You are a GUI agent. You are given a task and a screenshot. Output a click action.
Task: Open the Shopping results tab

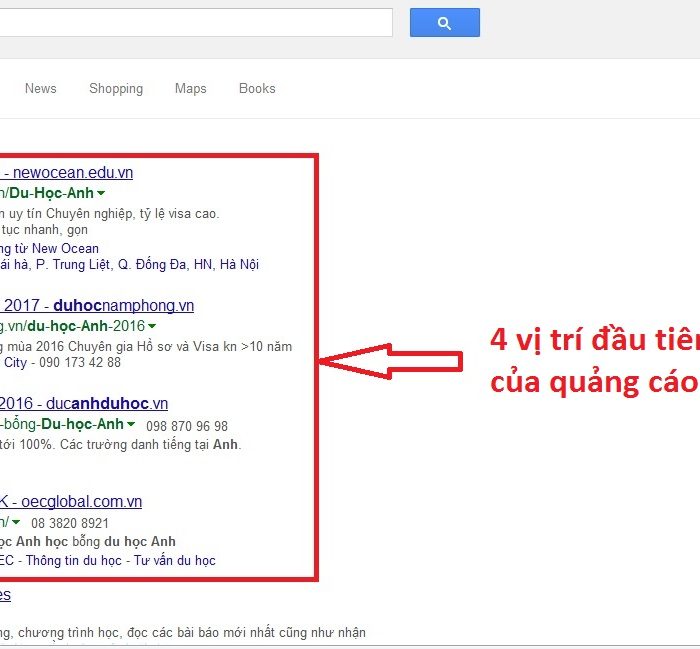pyautogui.click(x=116, y=89)
